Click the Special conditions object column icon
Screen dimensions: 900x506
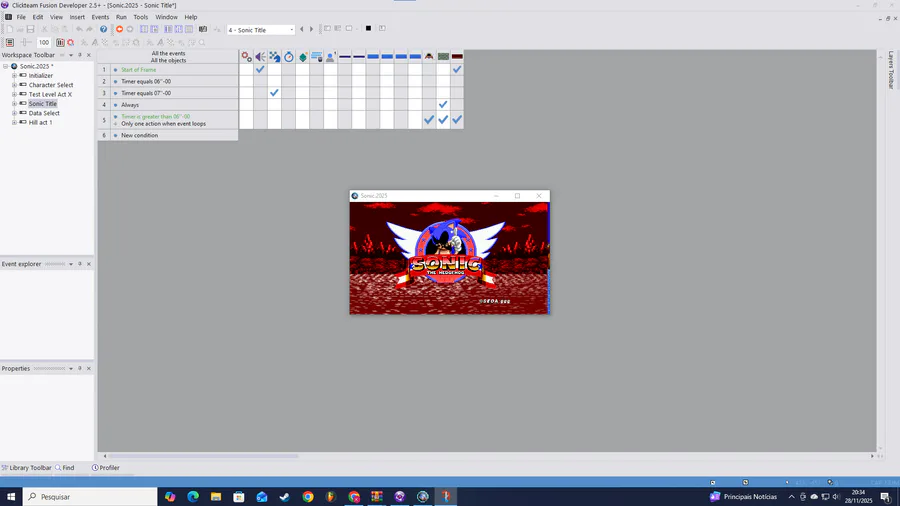pyautogui.click(x=246, y=56)
